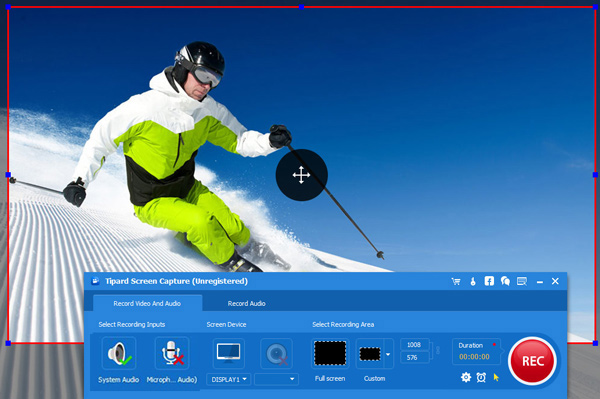Open the empty webcam dropdown
The width and height of the screenshot is (600, 399).
tap(276, 379)
